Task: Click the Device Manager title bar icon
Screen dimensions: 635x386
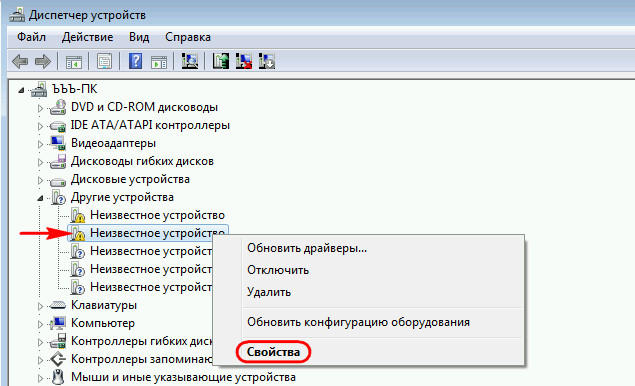Action: 17,15
